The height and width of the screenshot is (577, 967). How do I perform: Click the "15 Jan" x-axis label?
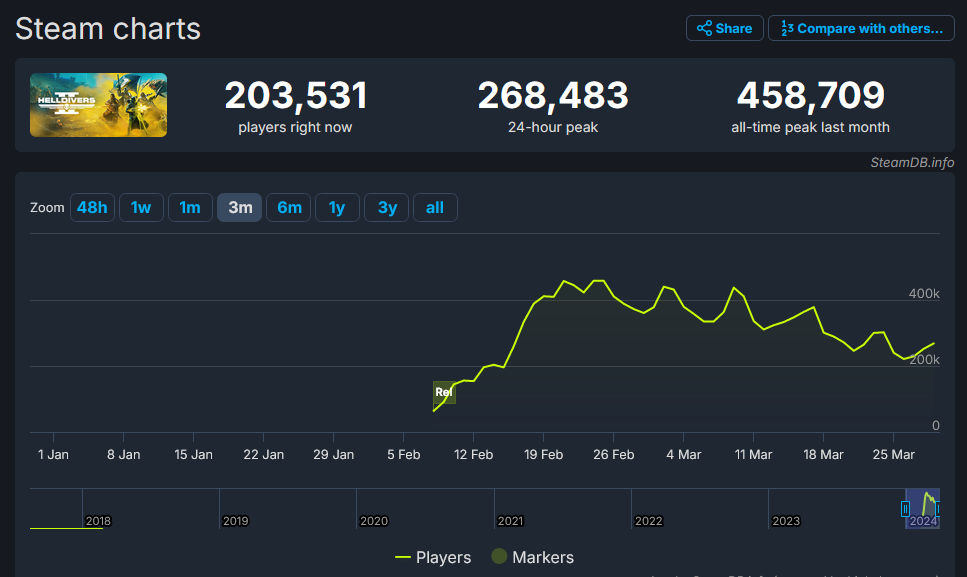coord(194,454)
